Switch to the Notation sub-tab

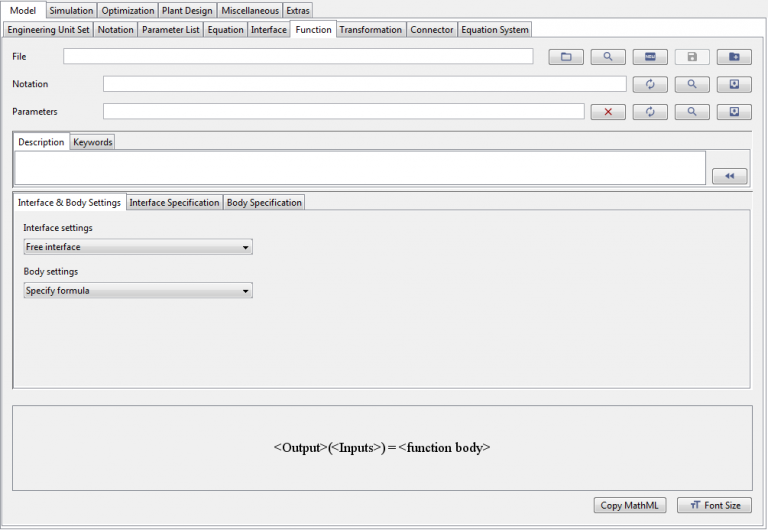coord(116,29)
